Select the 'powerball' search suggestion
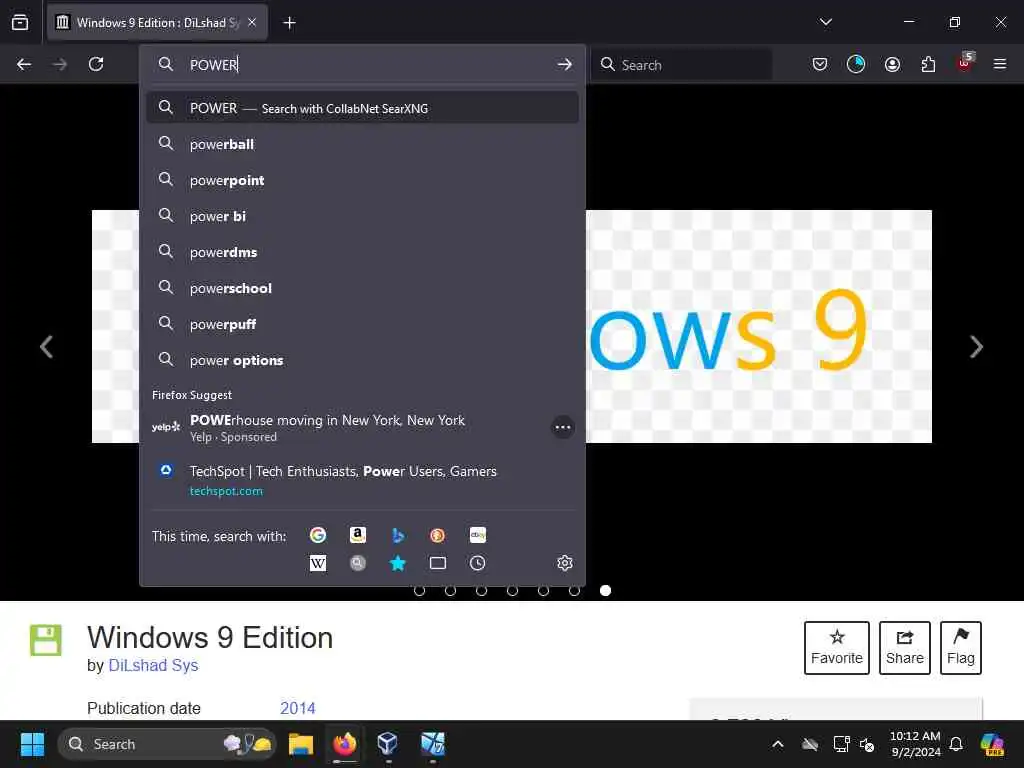The width and height of the screenshot is (1024, 768). [362, 144]
